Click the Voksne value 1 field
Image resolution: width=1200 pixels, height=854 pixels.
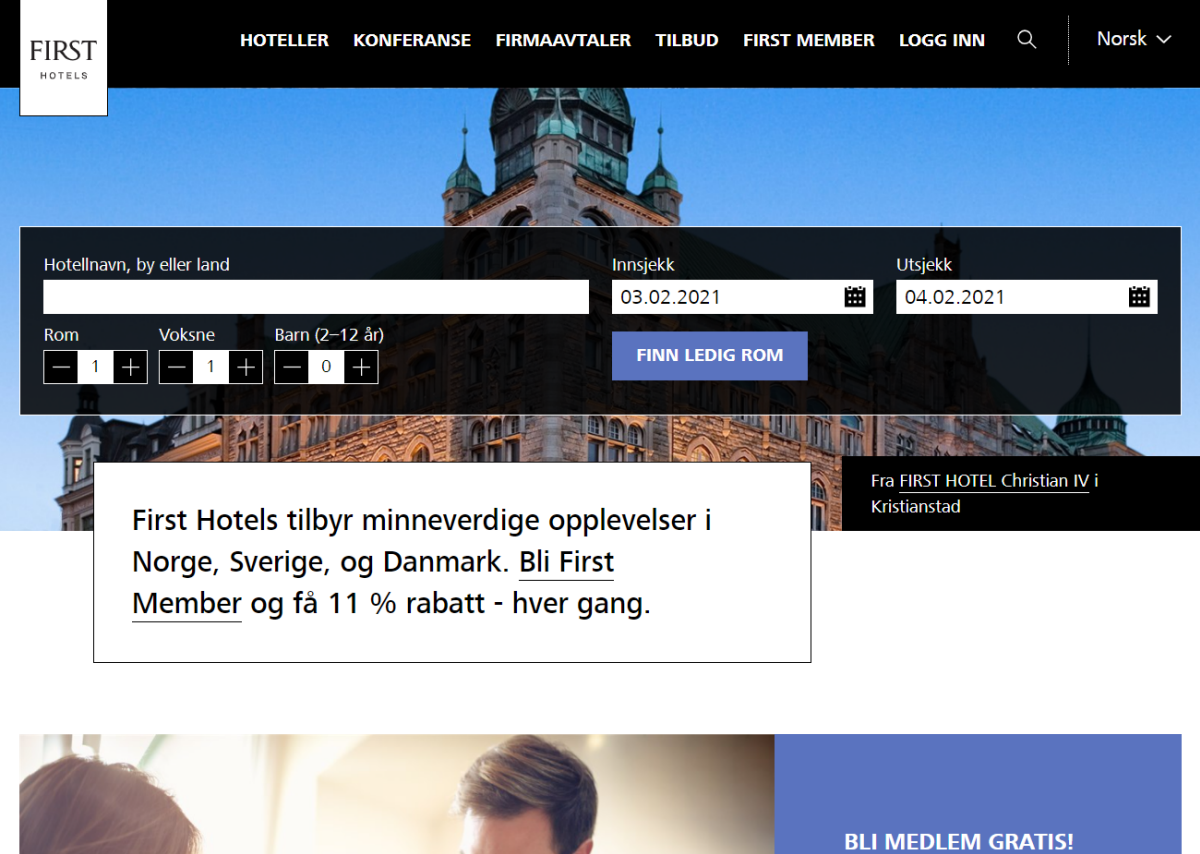click(211, 367)
